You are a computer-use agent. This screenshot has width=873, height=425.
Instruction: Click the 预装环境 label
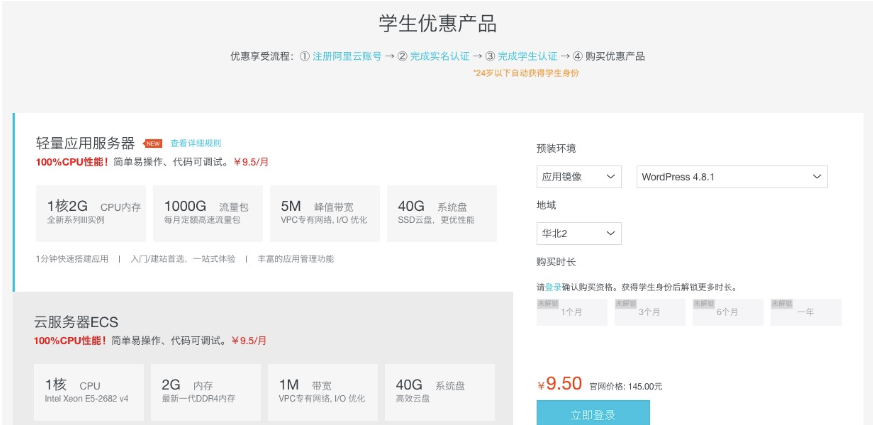(556, 149)
